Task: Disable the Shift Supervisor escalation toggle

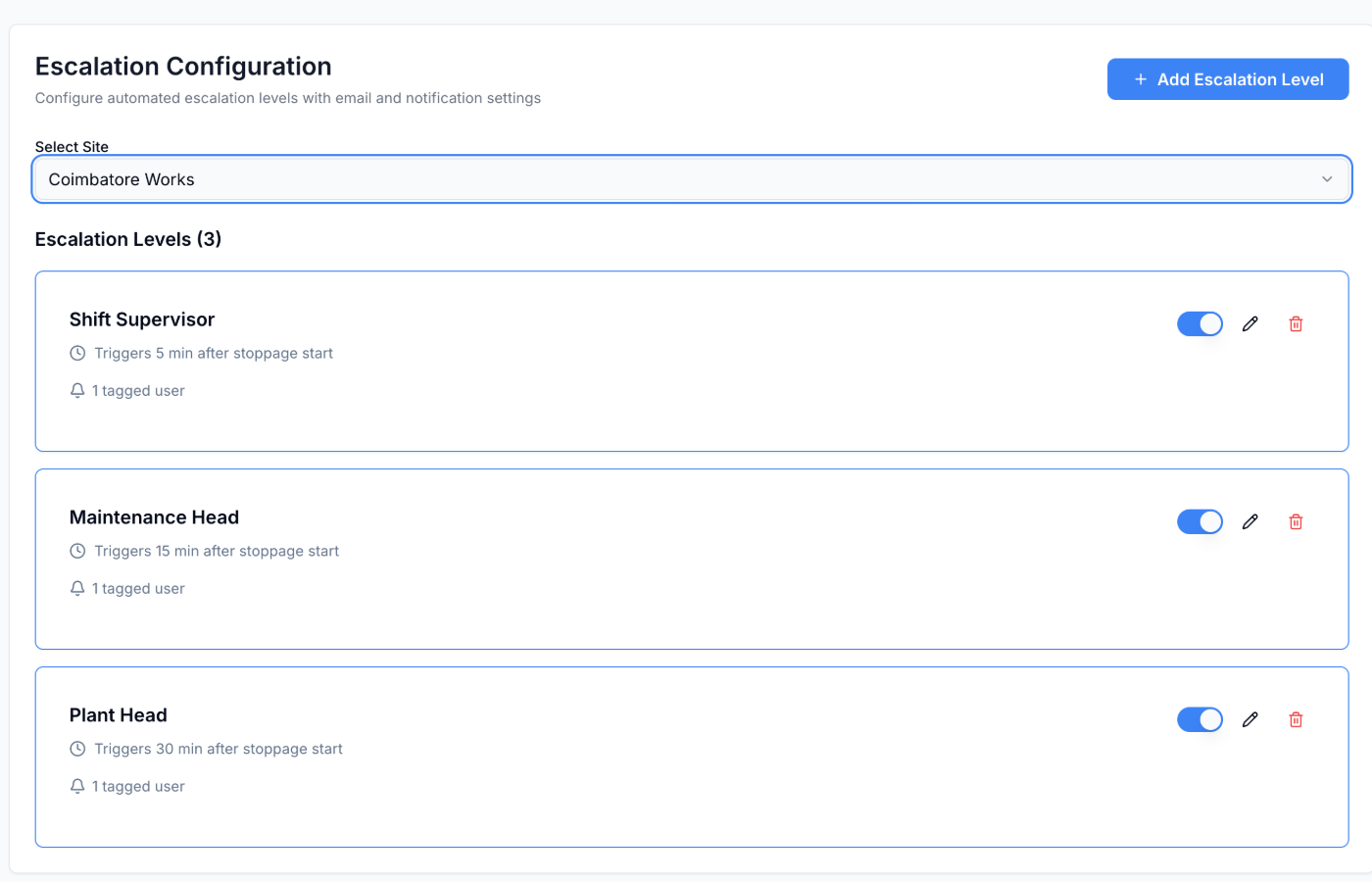Action: click(x=1200, y=323)
